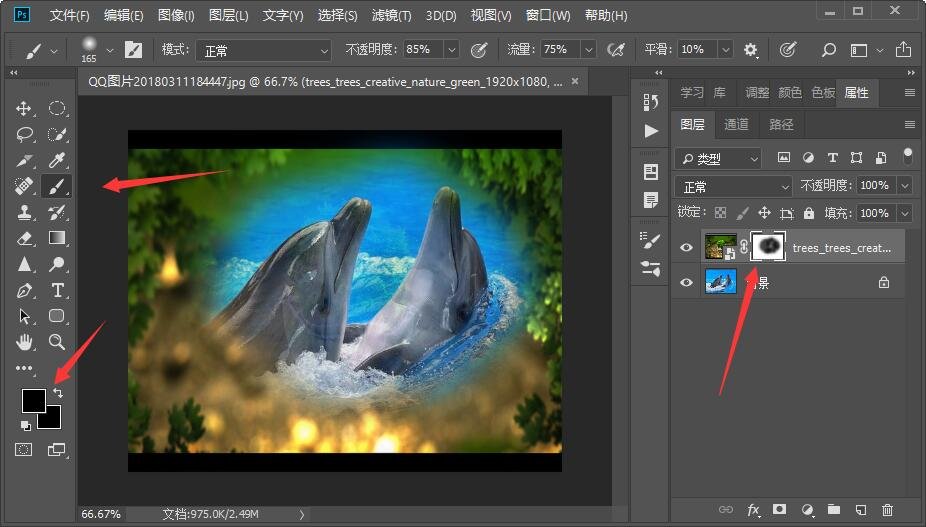Toggle Quick Mask mode
The height and width of the screenshot is (527, 926).
click(24, 450)
